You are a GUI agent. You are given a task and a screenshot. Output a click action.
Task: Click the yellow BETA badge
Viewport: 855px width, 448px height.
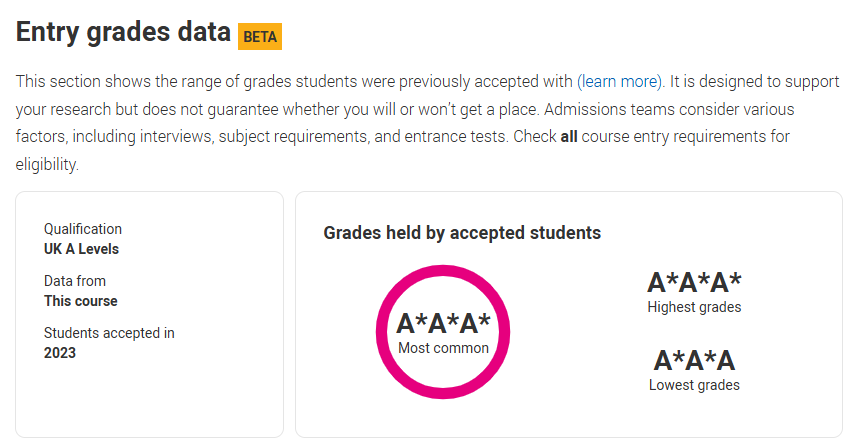pyautogui.click(x=260, y=37)
